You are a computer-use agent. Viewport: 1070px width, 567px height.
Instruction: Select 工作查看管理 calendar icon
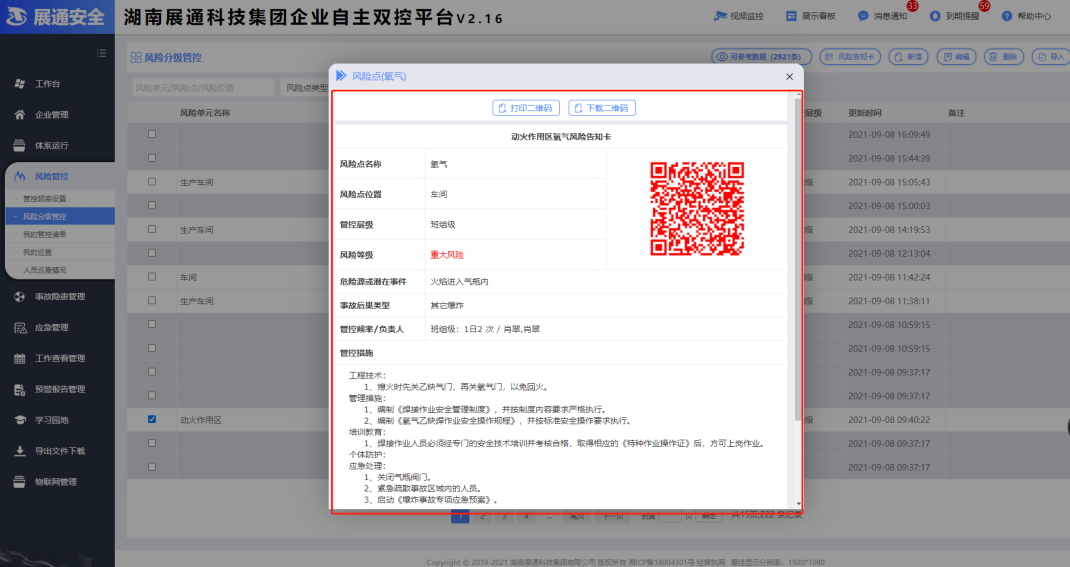[x=20, y=358]
